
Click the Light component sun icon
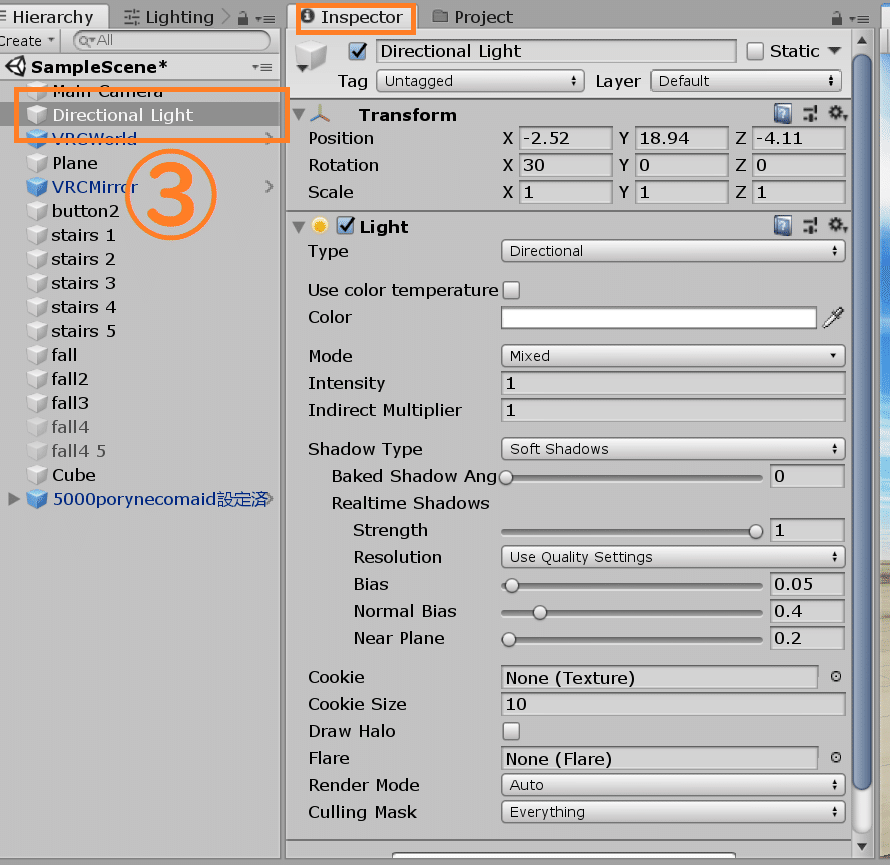click(x=320, y=226)
